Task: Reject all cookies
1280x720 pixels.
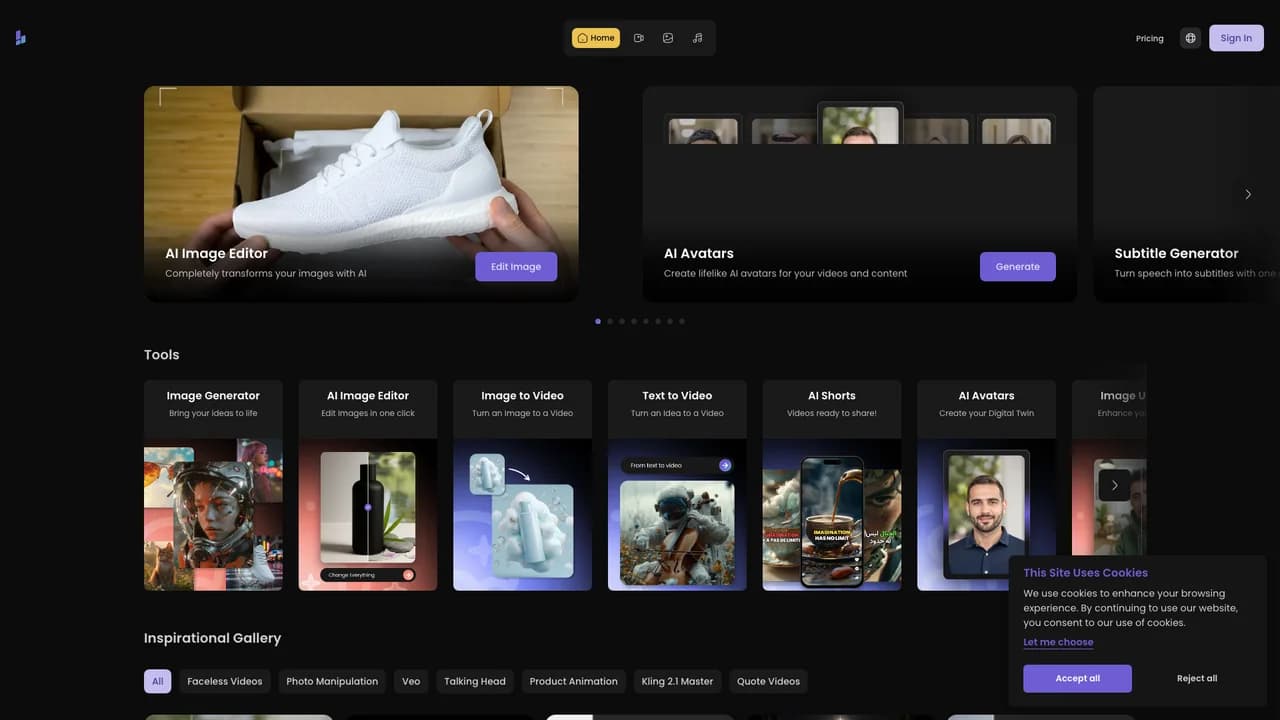Action: 1197,678
